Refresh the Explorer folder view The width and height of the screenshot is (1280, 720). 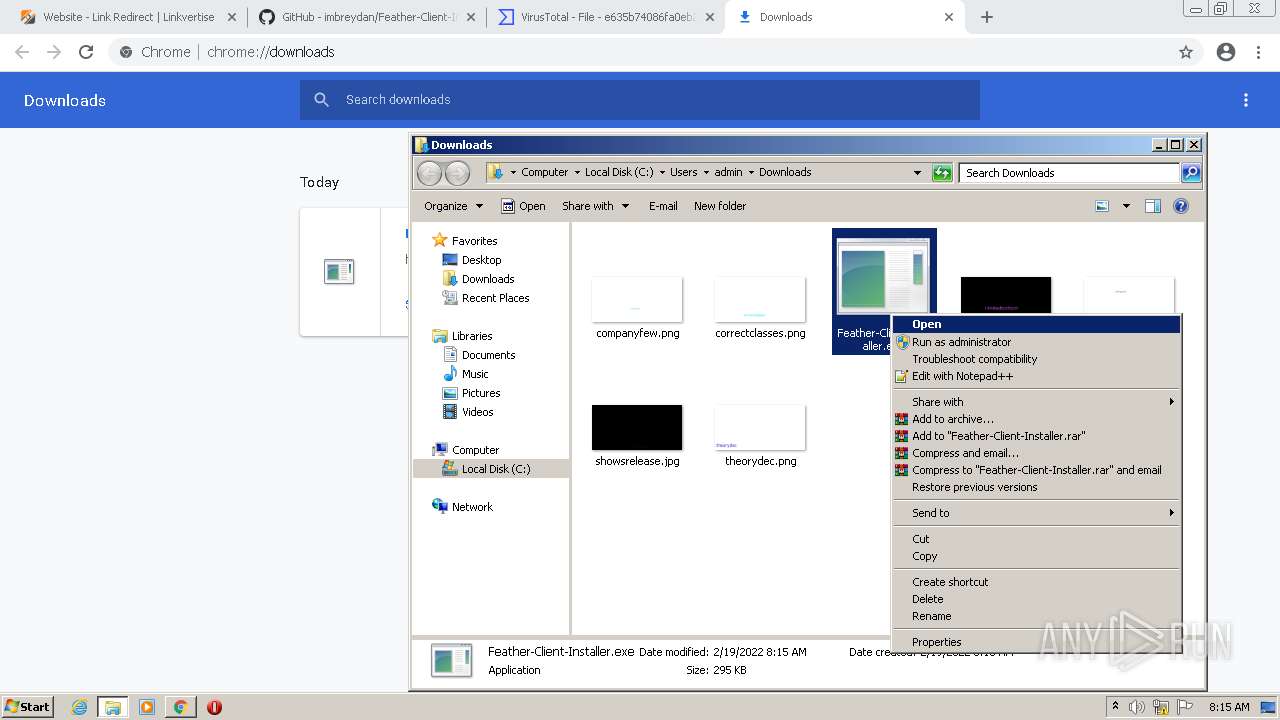click(942, 173)
